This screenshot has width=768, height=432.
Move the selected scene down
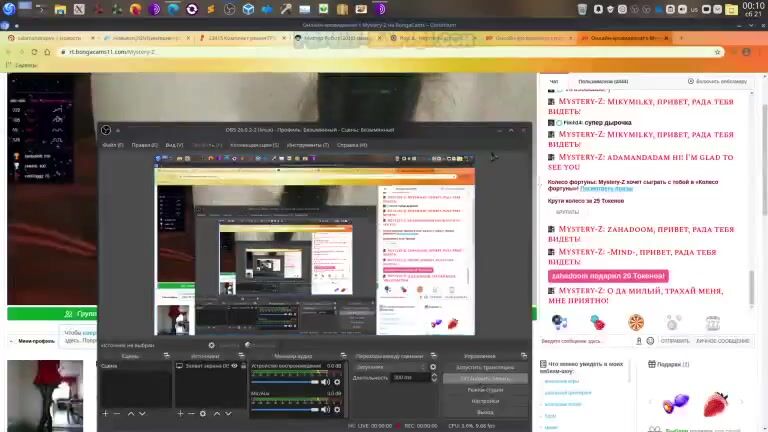click(142, 413)
